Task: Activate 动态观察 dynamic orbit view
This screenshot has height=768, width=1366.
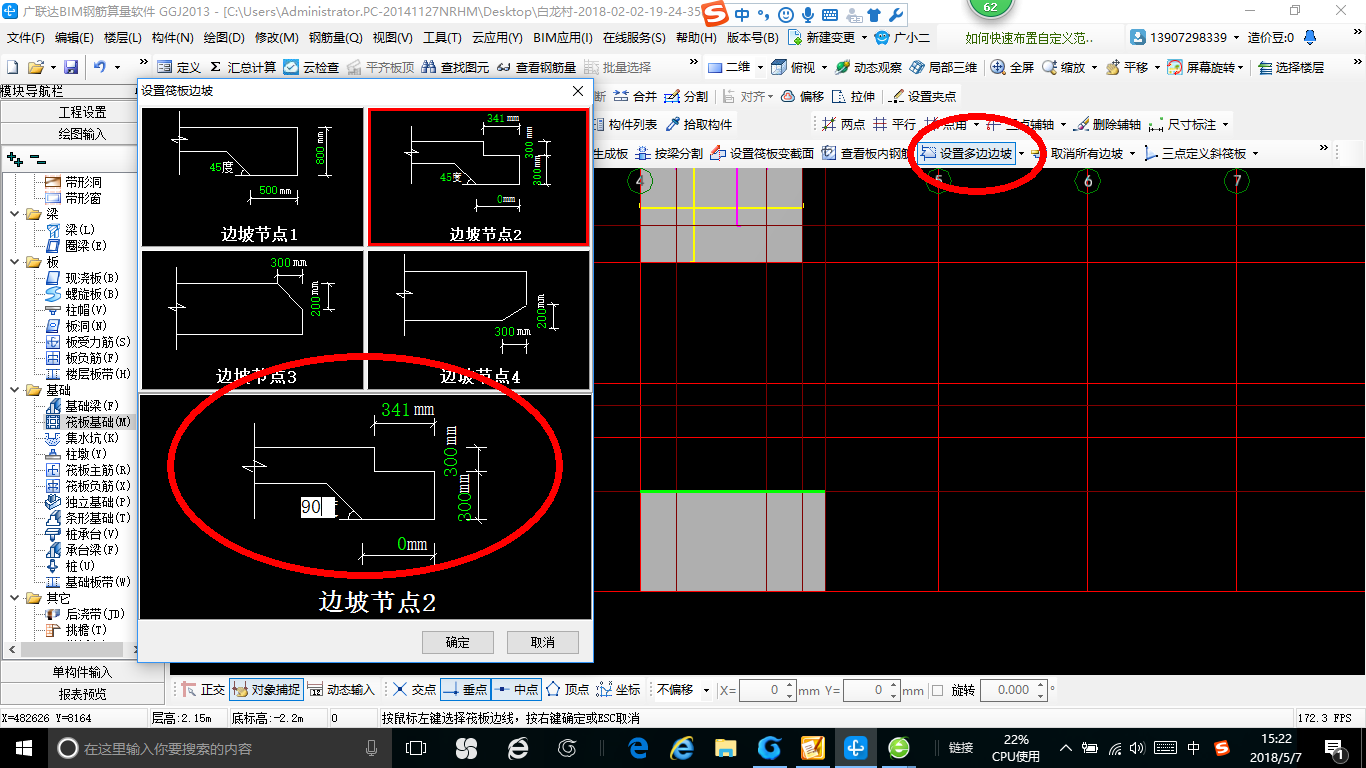Action: [868, 67]
